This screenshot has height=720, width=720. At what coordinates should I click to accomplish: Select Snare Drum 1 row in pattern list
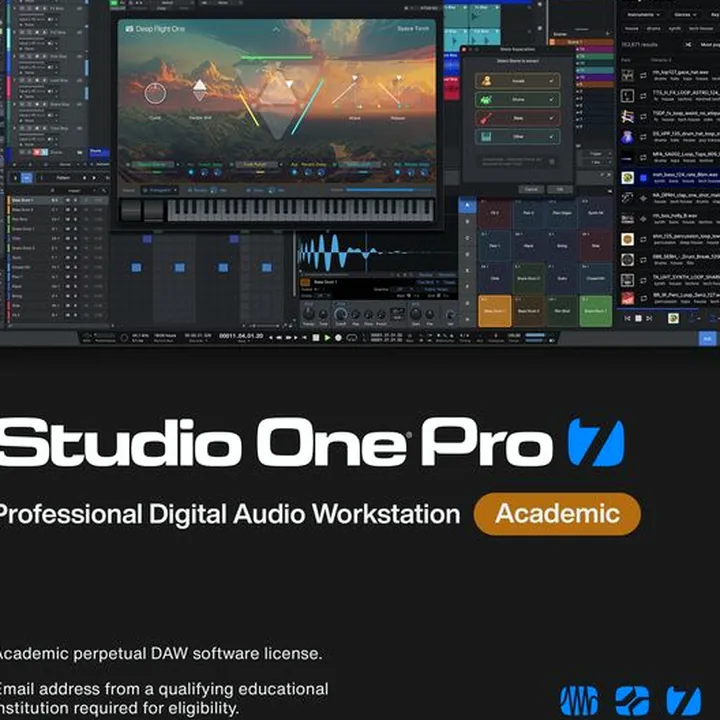coord(57,229)
